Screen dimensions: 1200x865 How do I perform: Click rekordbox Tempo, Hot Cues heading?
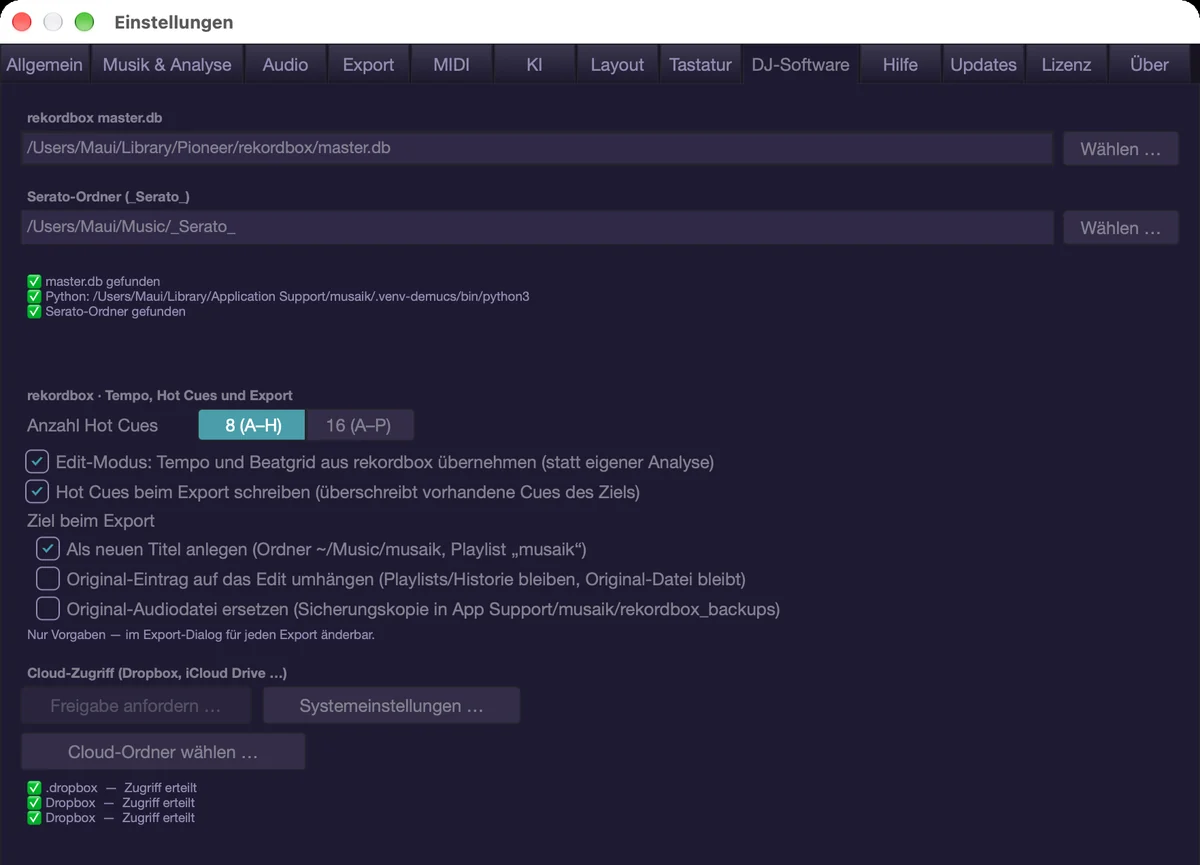(x=160, y=395)
